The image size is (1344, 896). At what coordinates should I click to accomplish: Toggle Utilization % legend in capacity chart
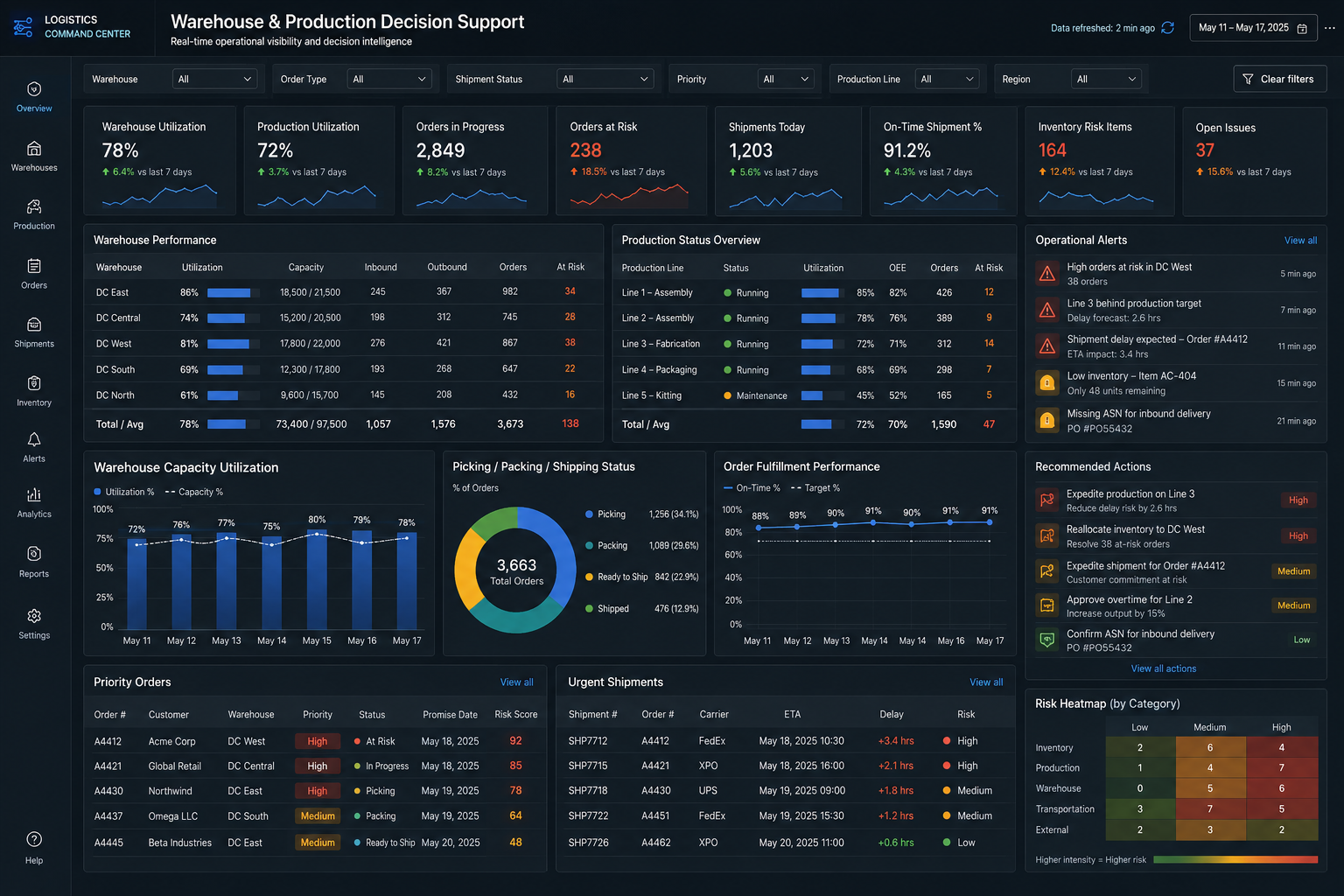pos(124,492)
